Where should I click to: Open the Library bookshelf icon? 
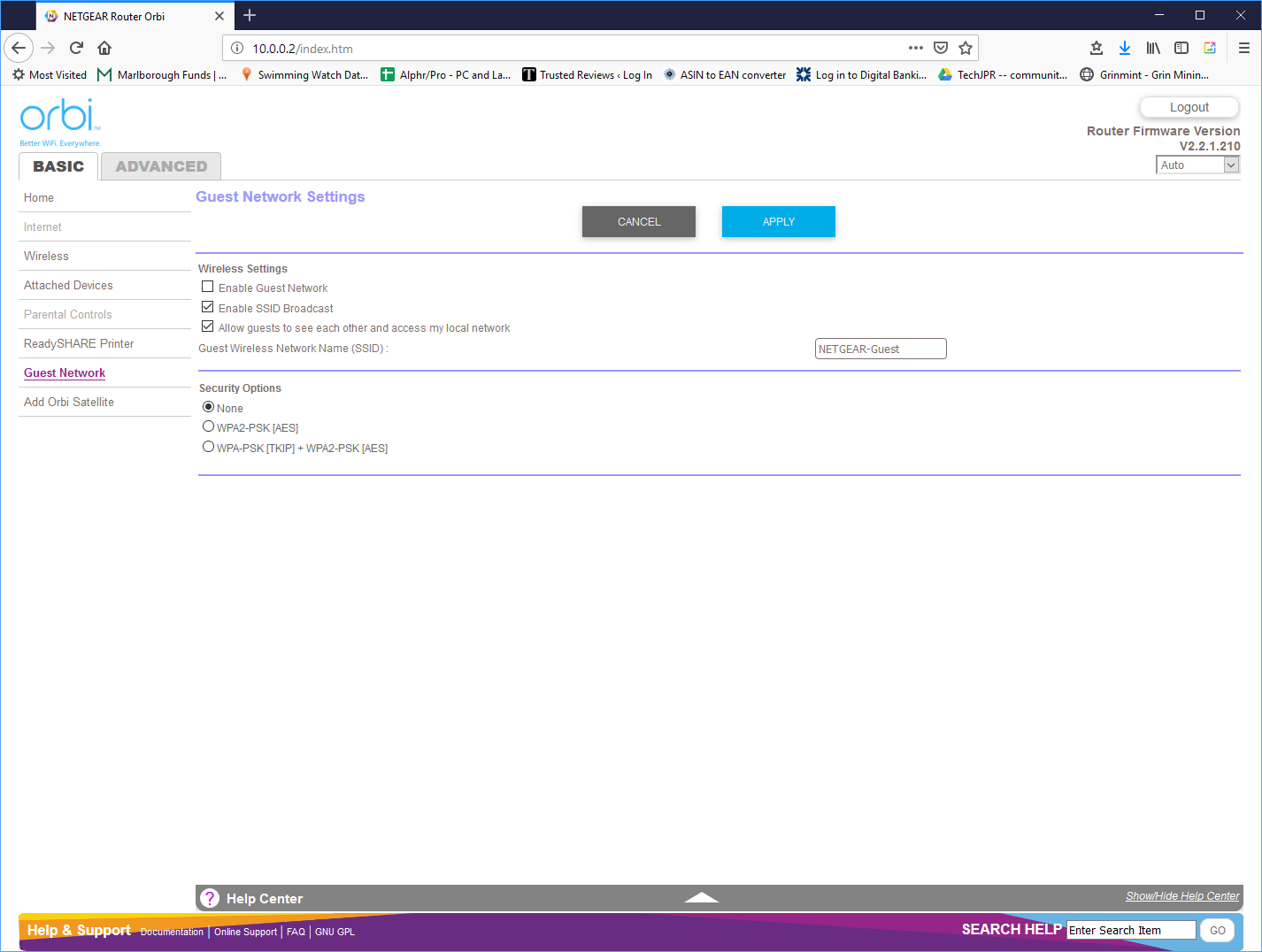1153,48
